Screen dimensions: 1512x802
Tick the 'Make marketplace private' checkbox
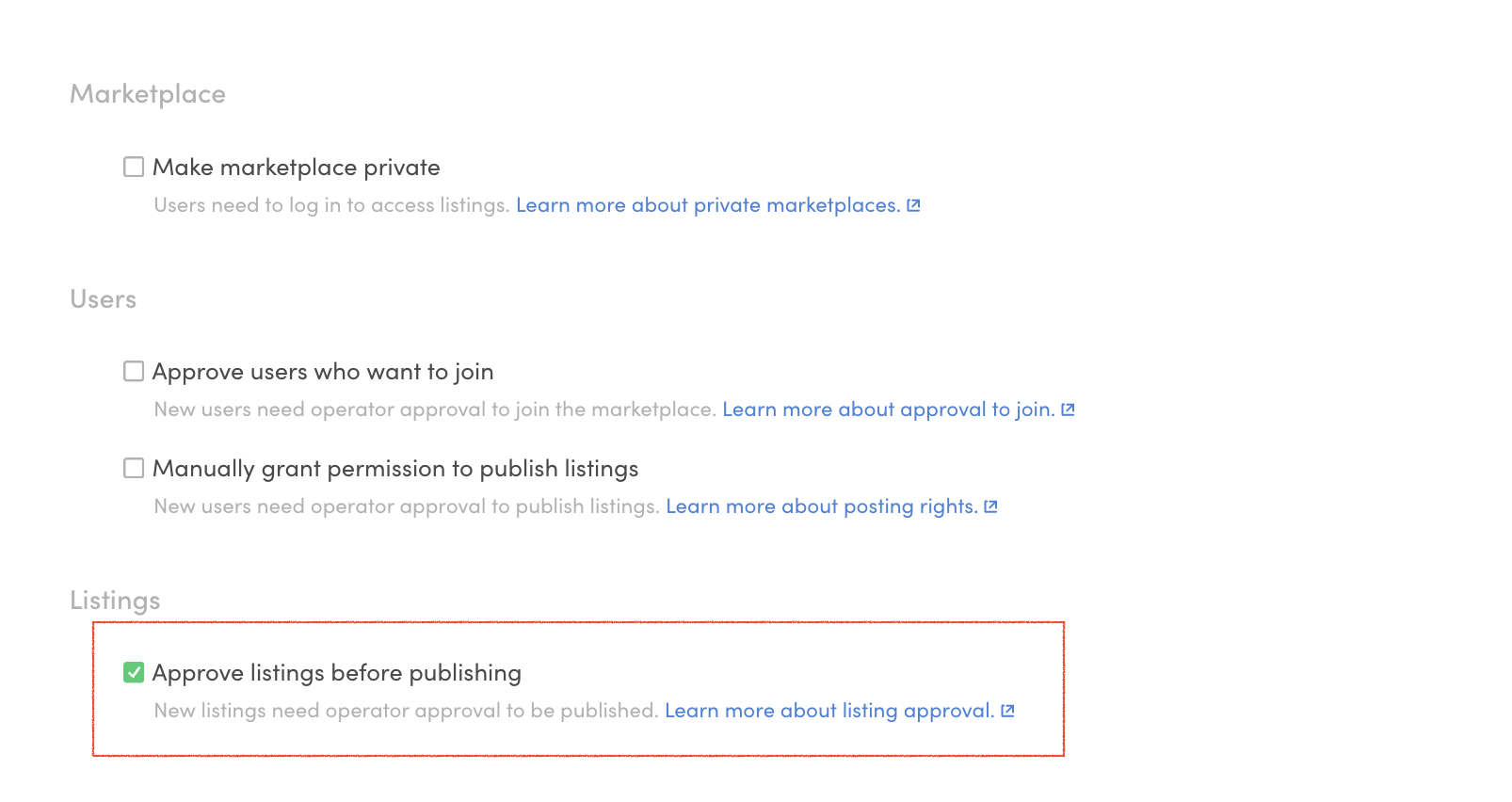point(134,167)
